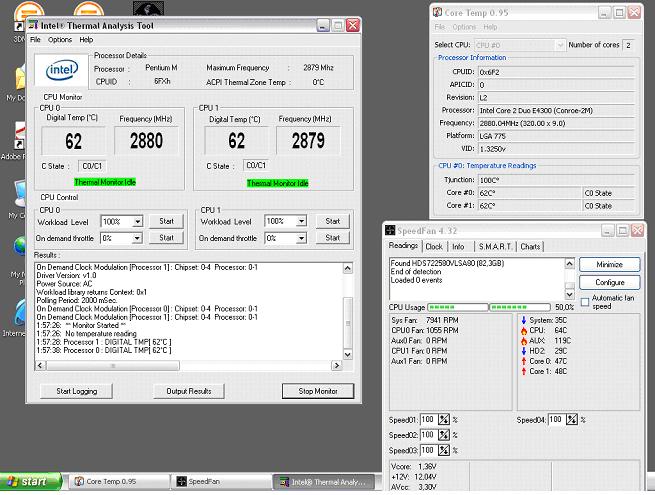Viewport: 655px width, 495px height.
Task: Switch to the Clock tab in SpeedFan
Action: [434, 246]
